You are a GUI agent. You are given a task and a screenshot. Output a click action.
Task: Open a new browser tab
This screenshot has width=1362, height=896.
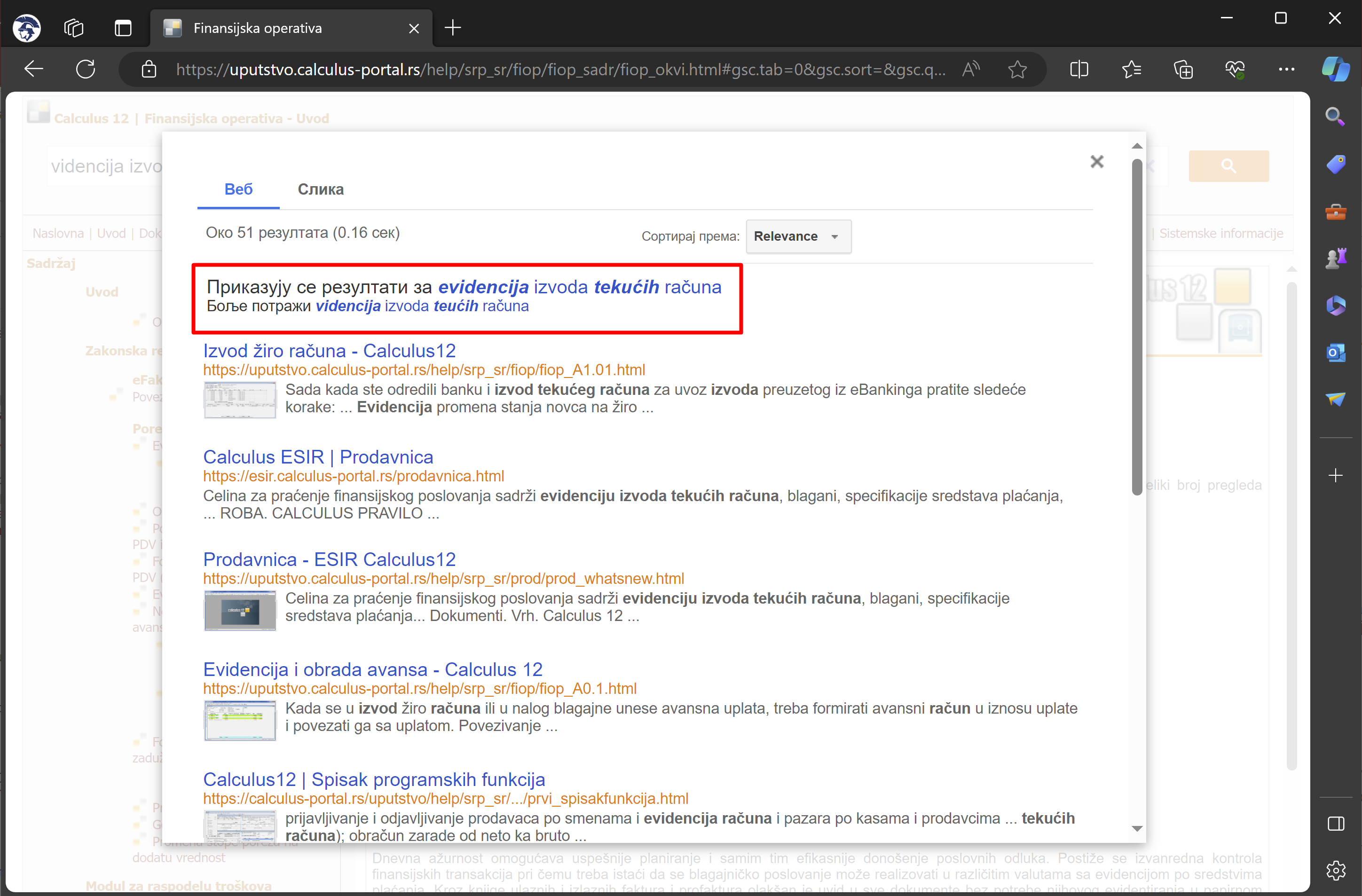tap(453, 28)
